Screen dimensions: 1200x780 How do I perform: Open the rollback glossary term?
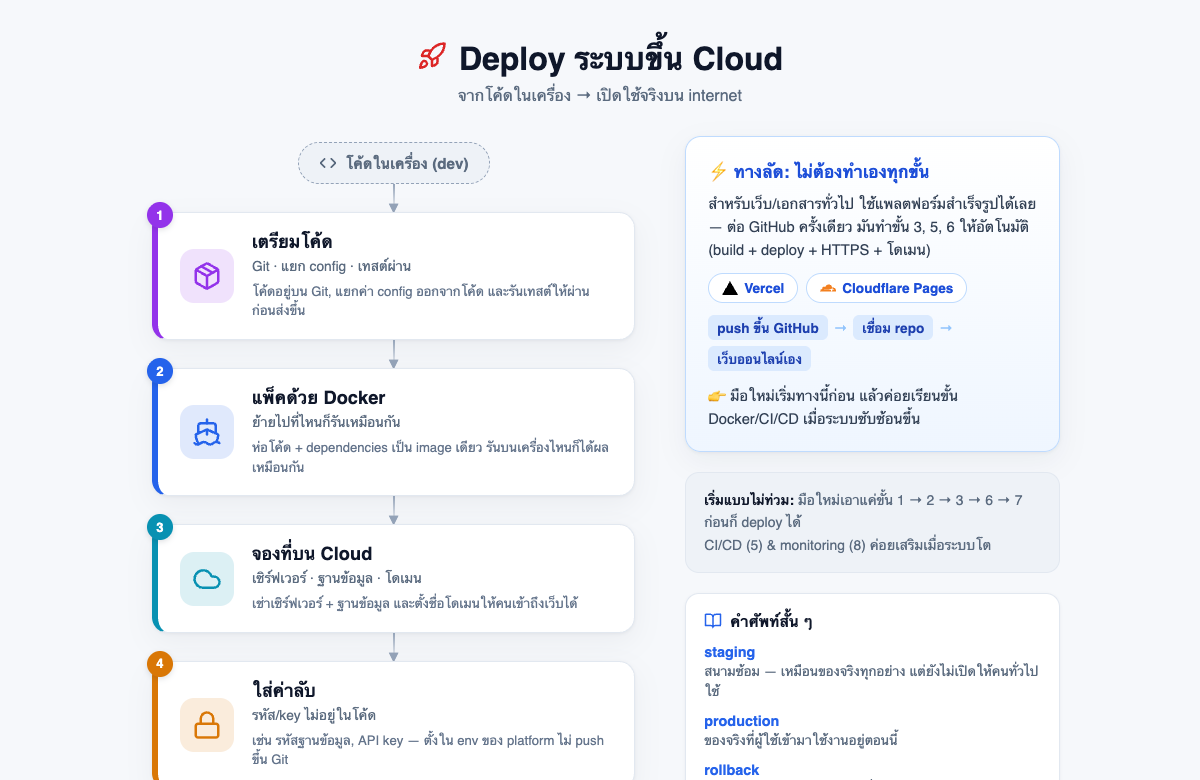pyautogui.click(x=732, y=770)
